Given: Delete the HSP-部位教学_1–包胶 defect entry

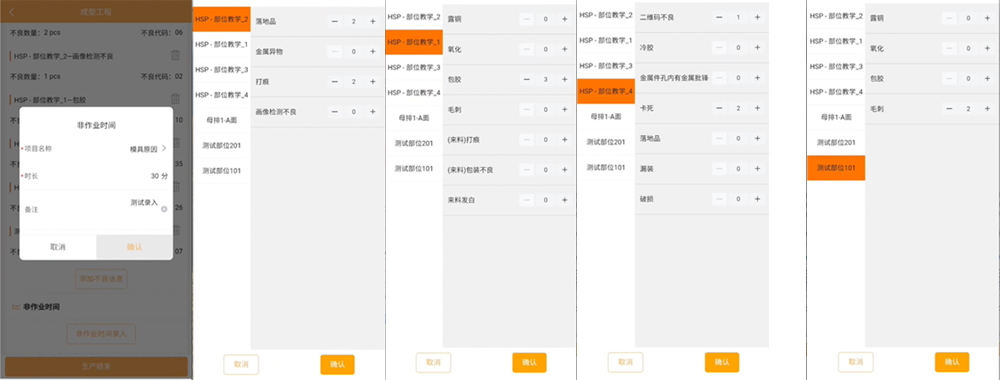Looking at the screenshot, I should point(175,99).
